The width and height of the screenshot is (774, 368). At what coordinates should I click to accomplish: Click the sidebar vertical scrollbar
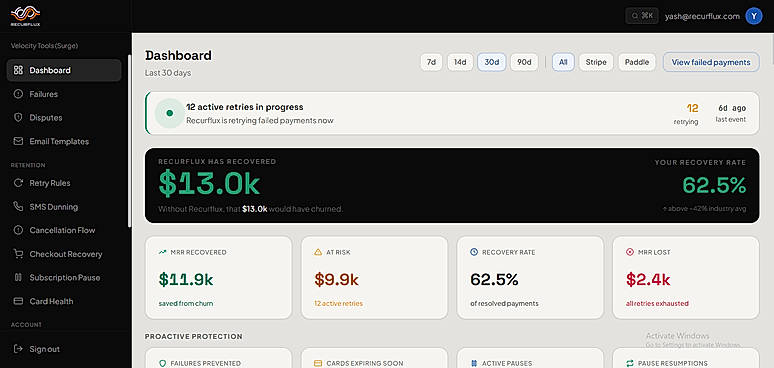coord(130,141)
